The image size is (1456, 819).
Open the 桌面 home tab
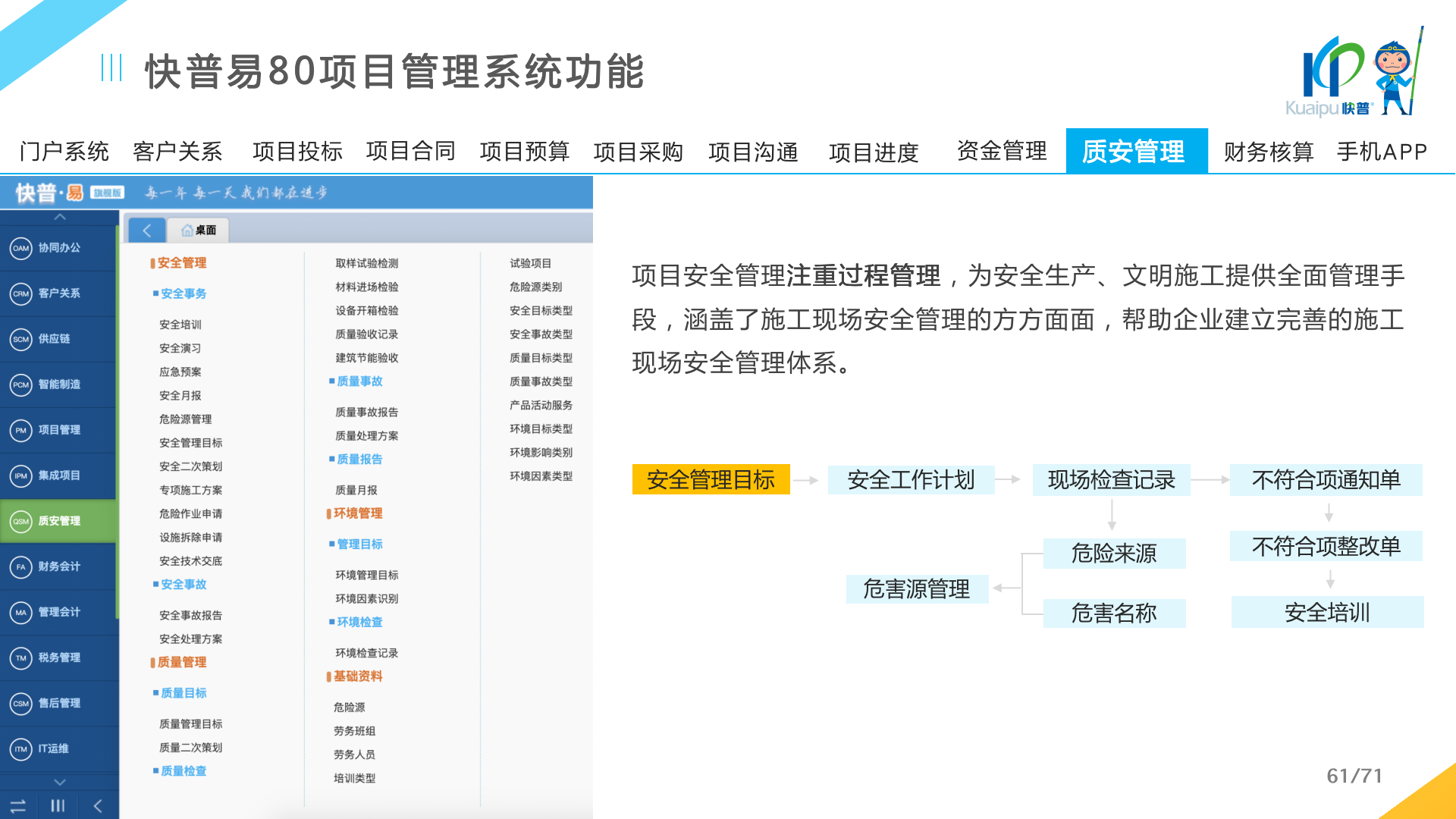click(199, 230)
